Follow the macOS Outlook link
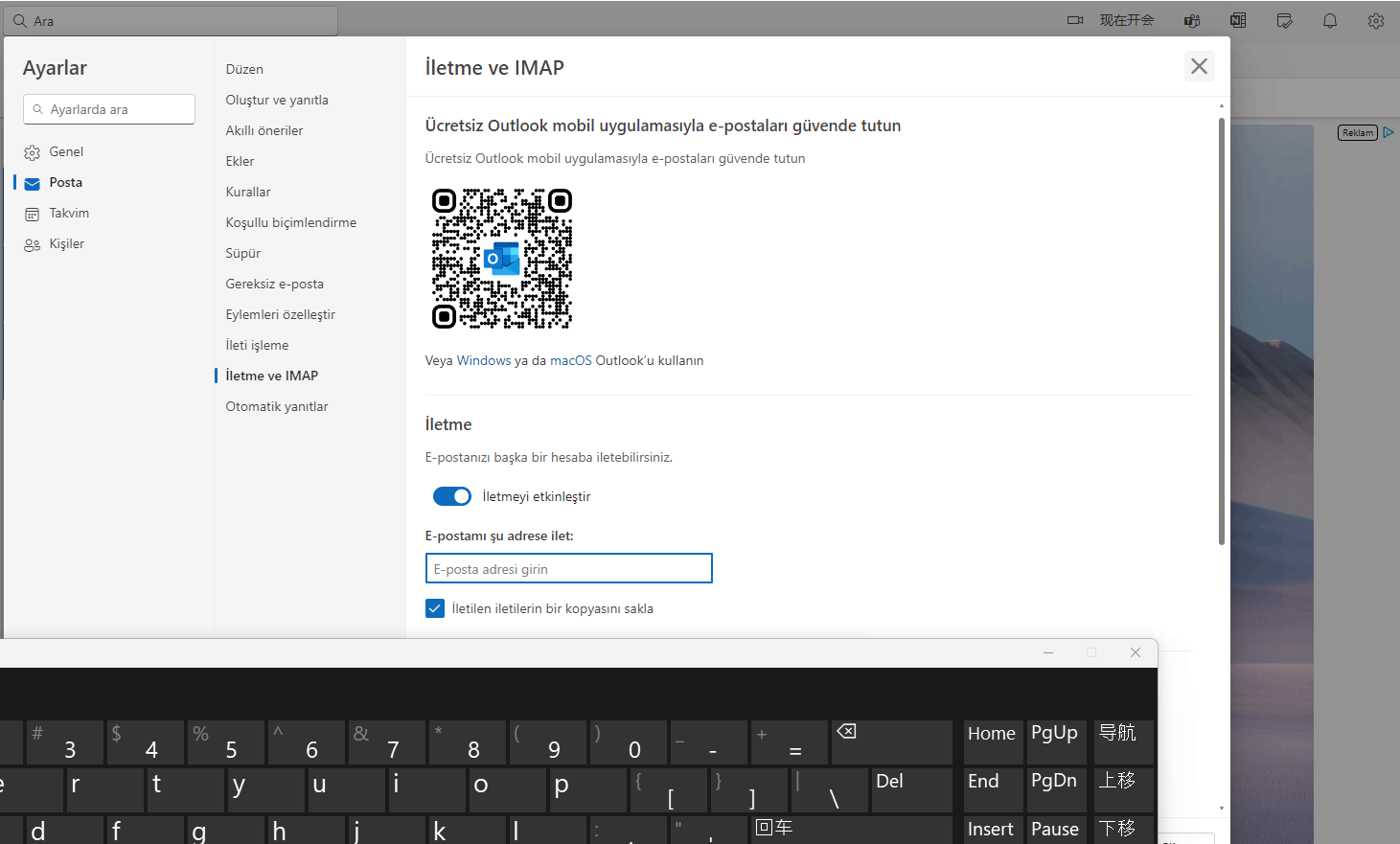 click(571, 360)
